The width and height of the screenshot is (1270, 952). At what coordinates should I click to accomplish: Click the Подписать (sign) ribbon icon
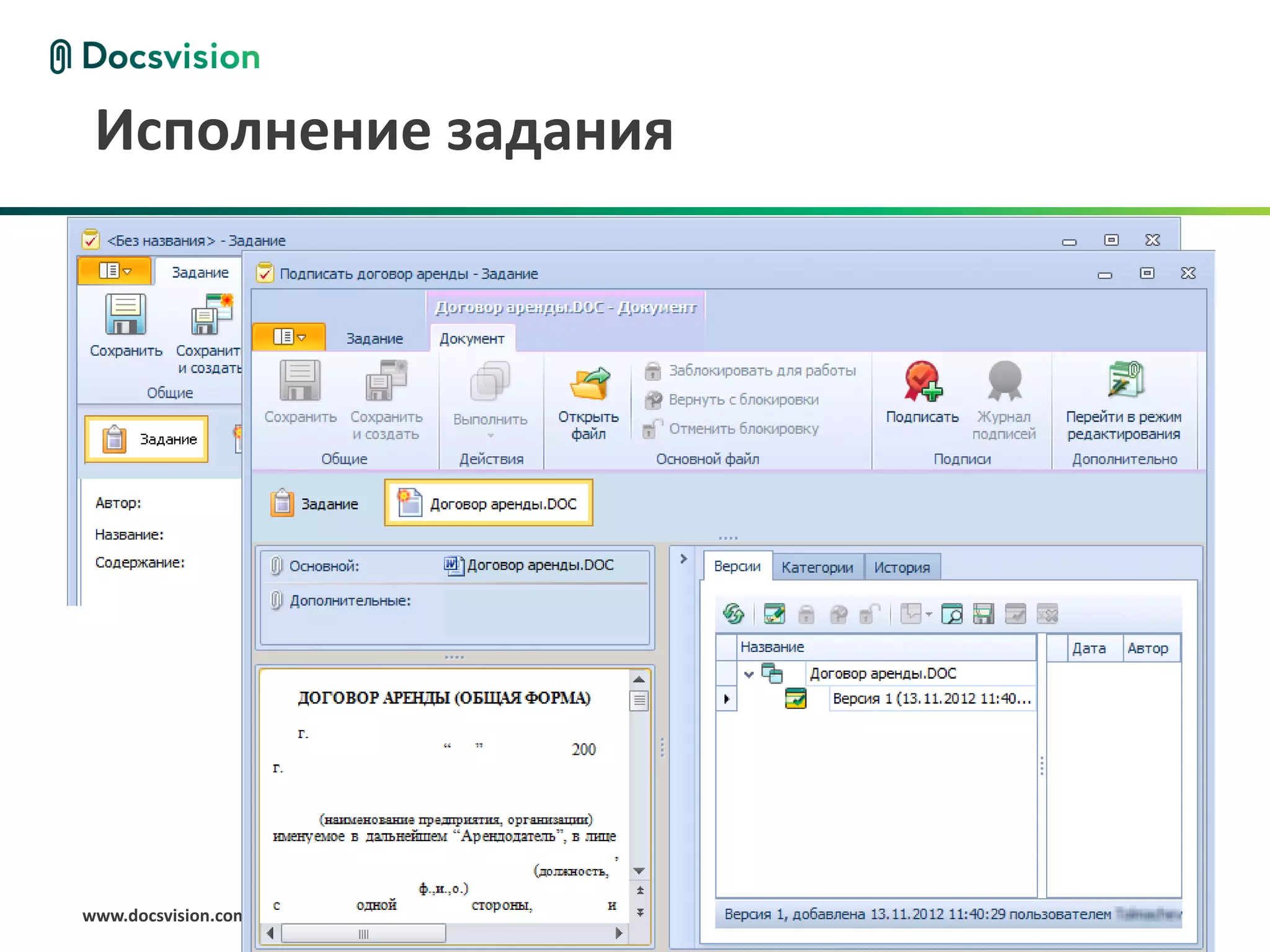point(922,381)
